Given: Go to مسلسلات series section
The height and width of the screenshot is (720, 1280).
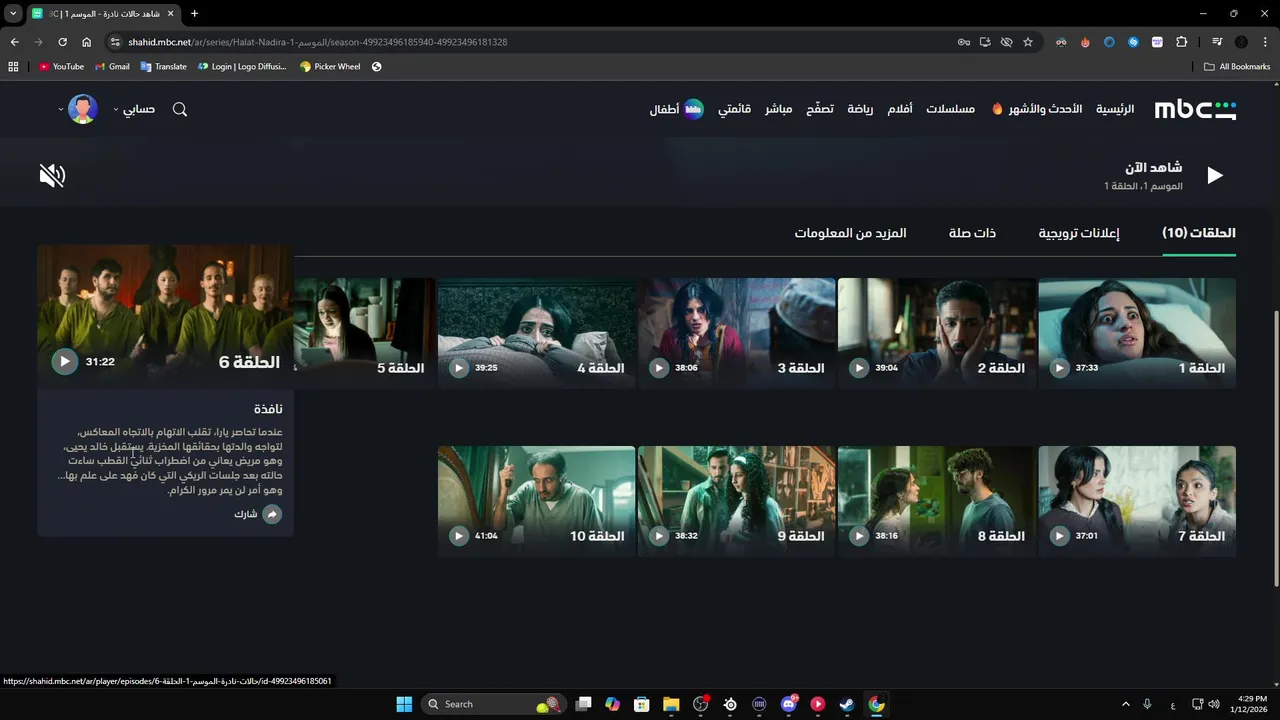Looking at the screenshot, I should (950, 109).
